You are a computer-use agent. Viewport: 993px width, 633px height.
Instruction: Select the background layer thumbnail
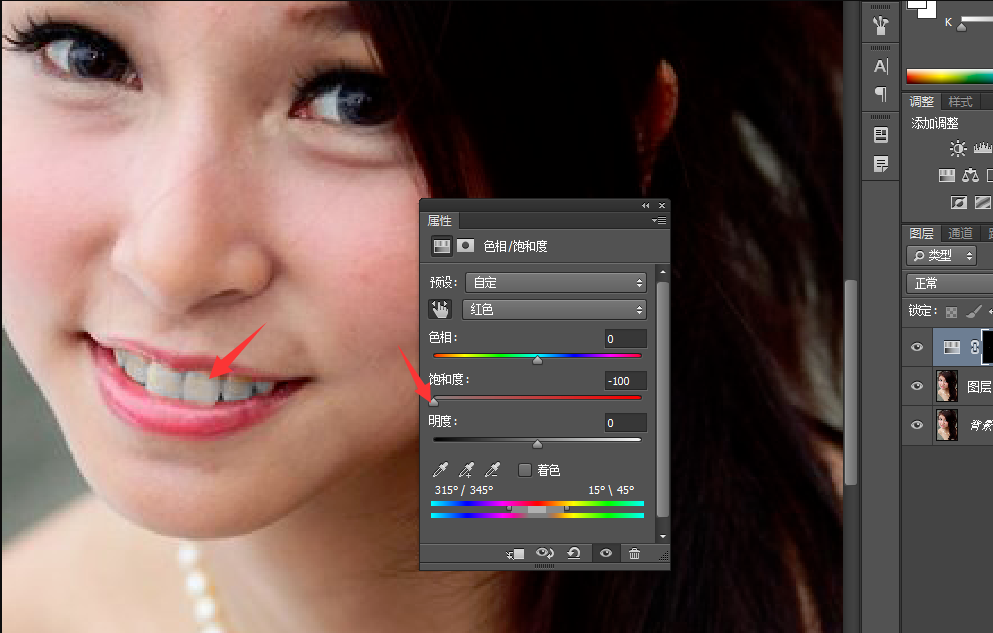coord(947,425)
